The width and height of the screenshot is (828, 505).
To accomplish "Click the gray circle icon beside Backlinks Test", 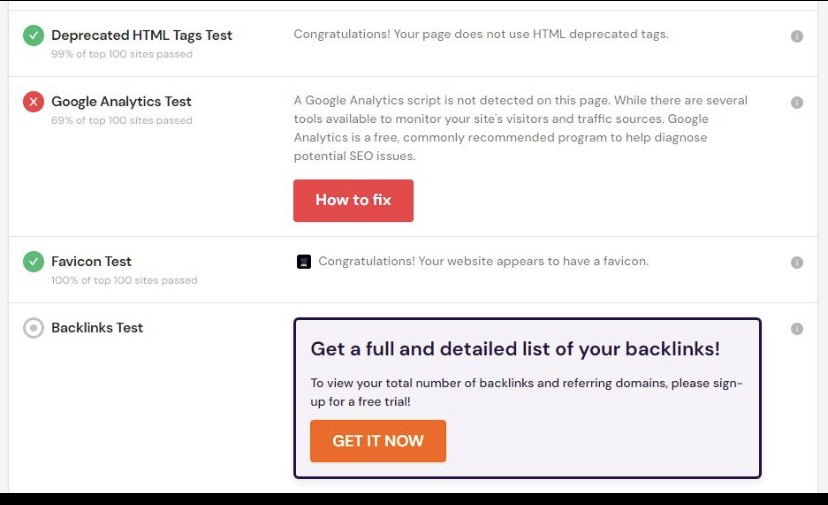I will [33, 328].
